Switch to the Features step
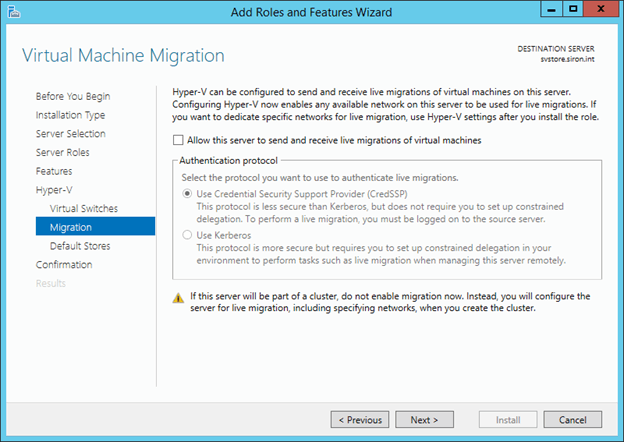Image resolution: width=624 pixels, height=442 pixels. (x=54, y=171)
